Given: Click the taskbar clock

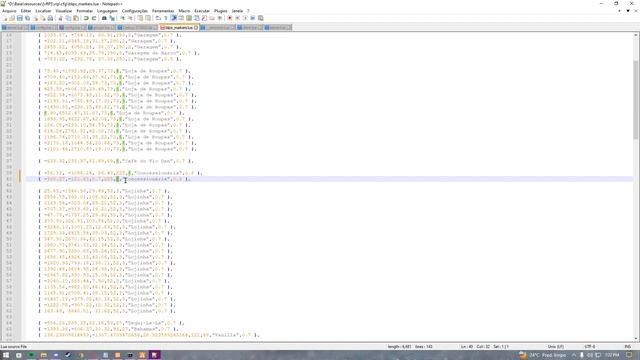Looking at the screenshot, I should (611, 355).
